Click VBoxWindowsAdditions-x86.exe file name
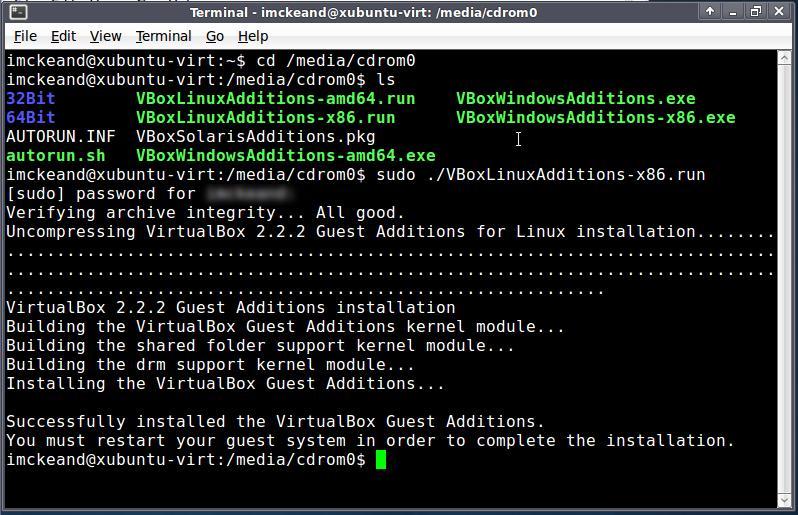The image size is (798, 515). [595, 118]
